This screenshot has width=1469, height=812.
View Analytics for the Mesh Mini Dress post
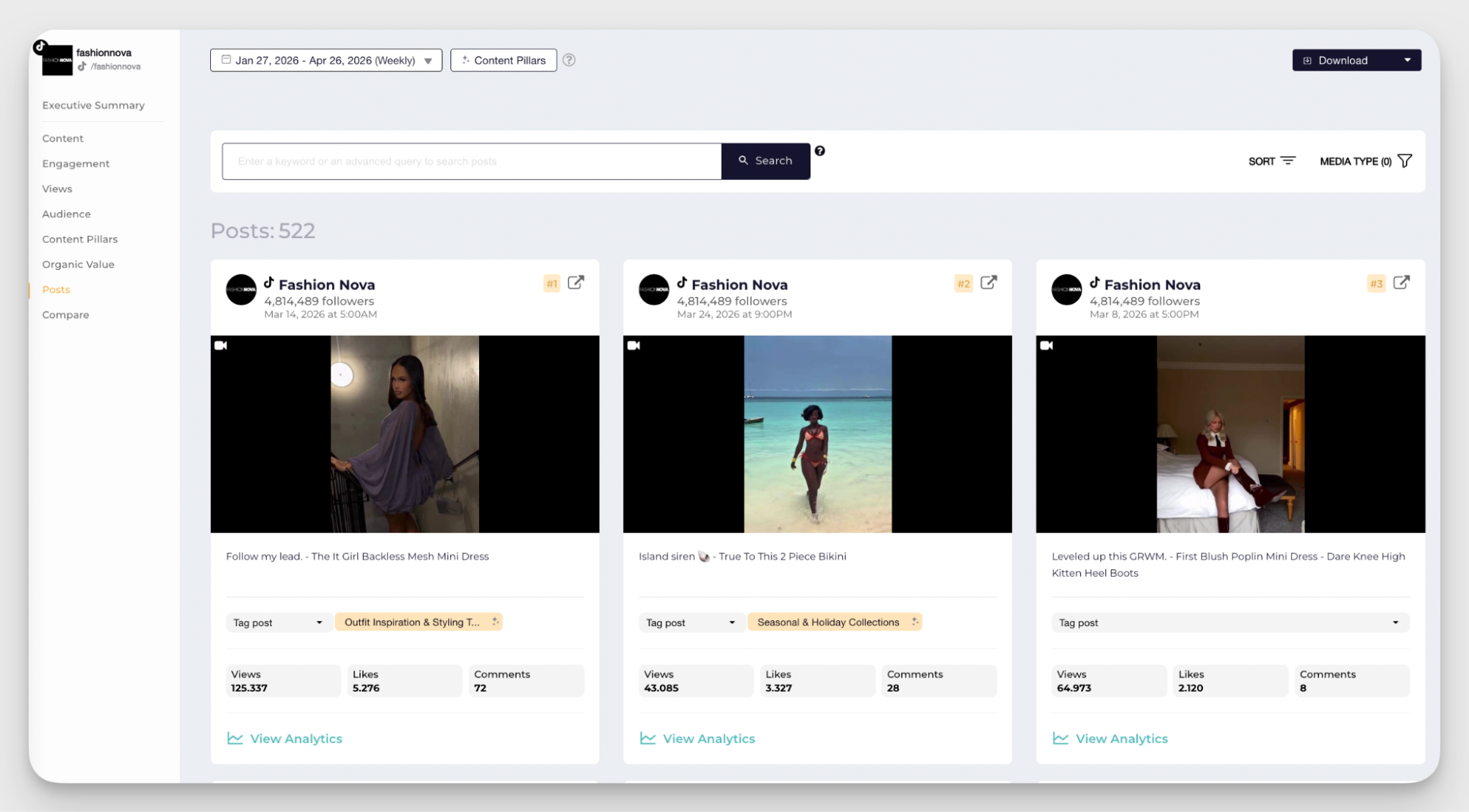(x=285, y=739)
